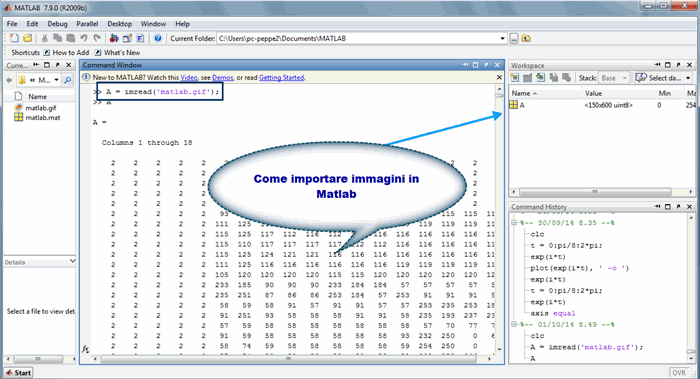Open the Edit menu

(x=32, y=24)
